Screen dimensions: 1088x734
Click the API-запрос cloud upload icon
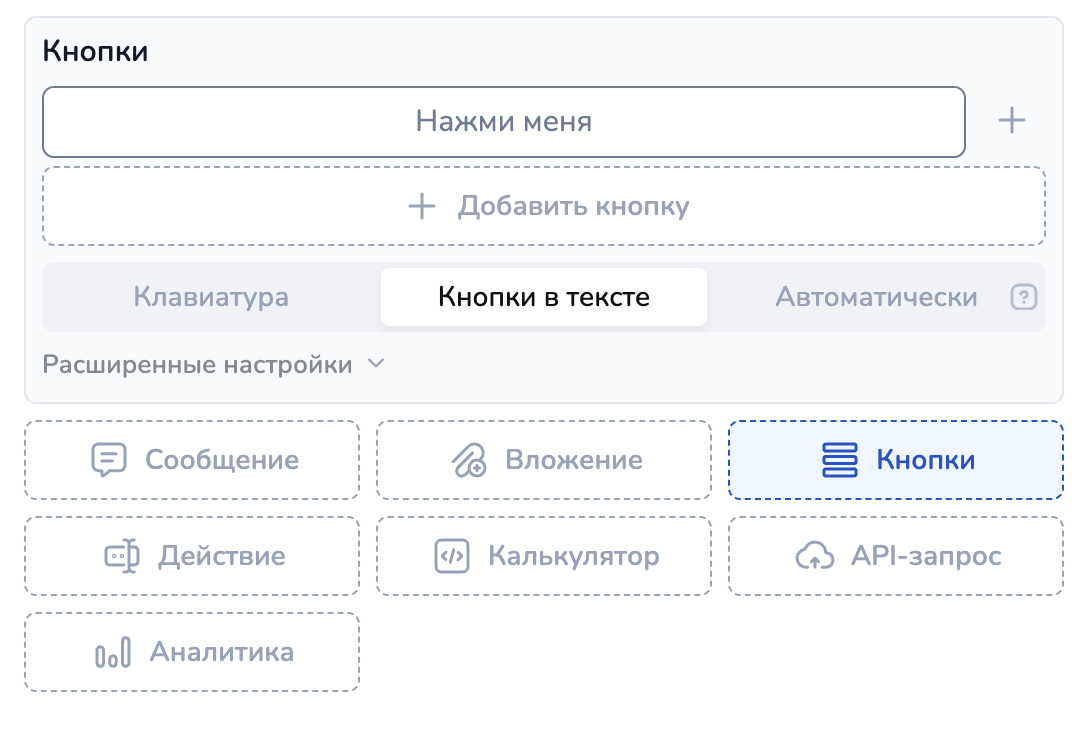(814, 556)
